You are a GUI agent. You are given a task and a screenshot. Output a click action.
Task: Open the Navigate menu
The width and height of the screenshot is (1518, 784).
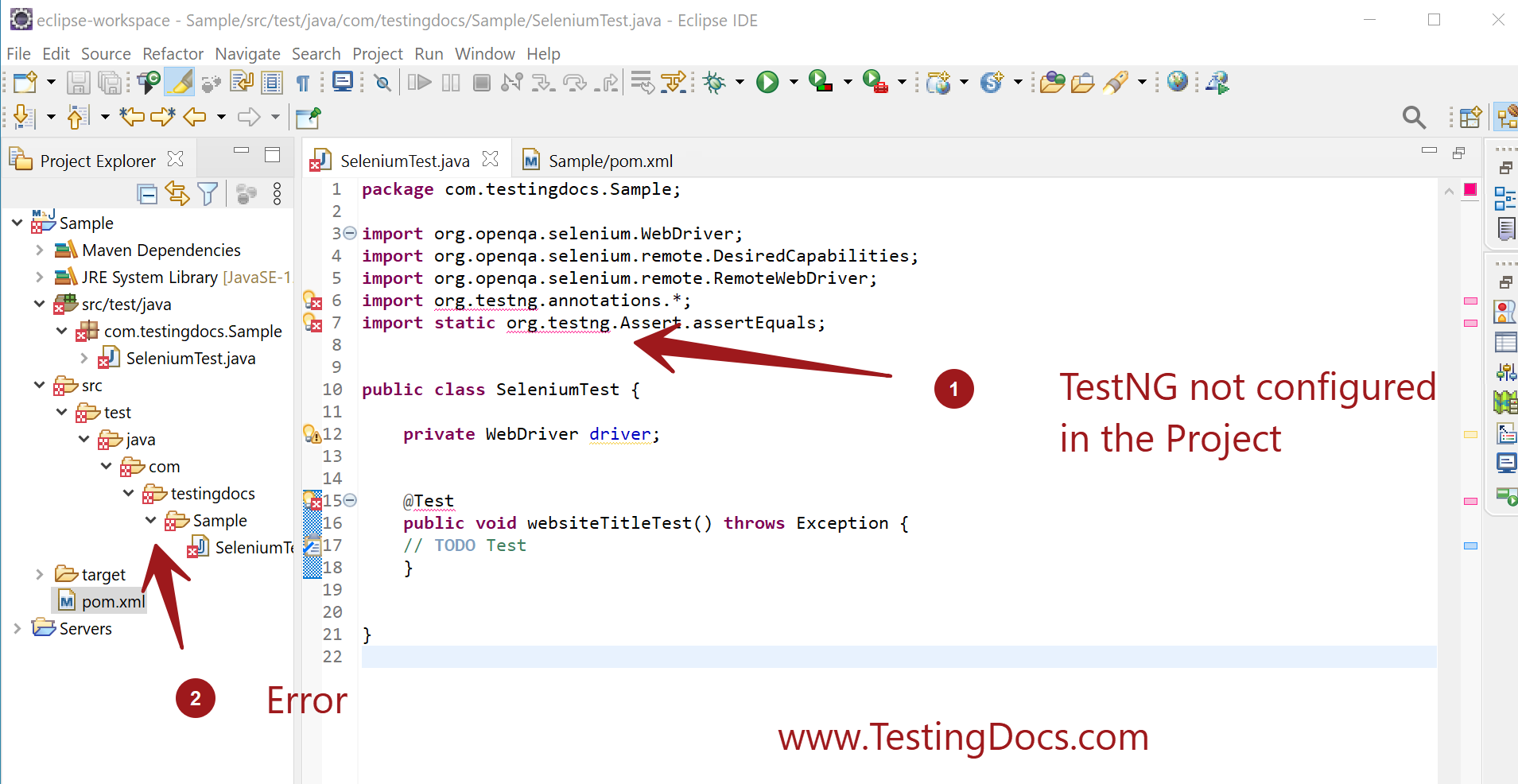(x=247, y=53)
